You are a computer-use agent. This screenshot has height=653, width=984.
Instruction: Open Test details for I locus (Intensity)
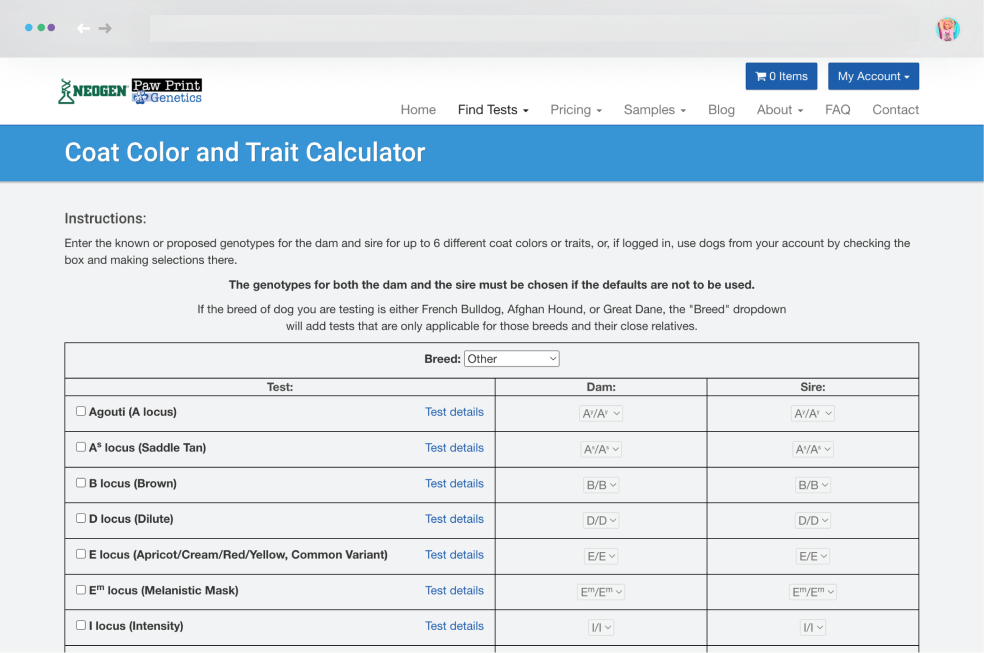(x=454, y=626)
